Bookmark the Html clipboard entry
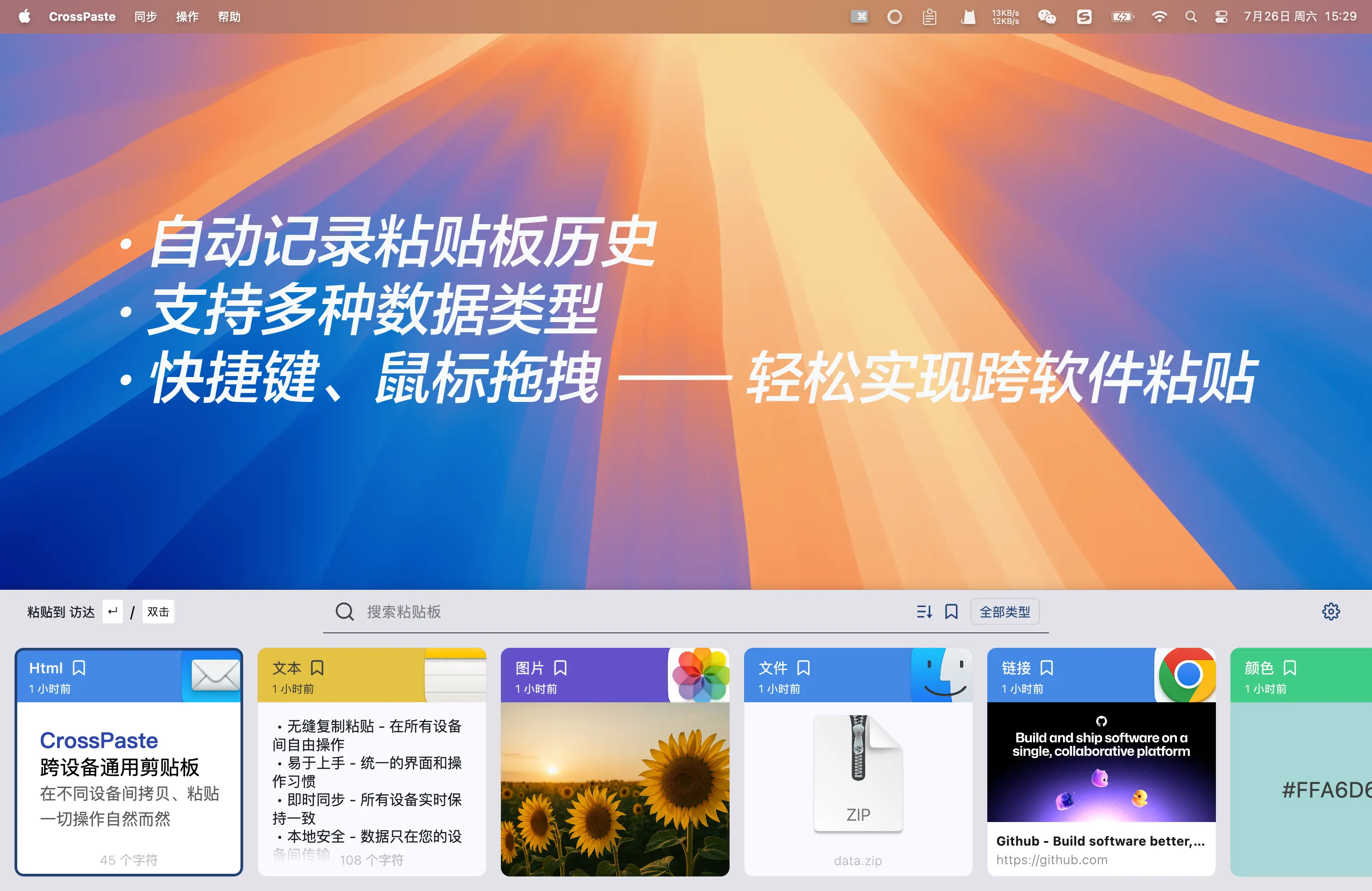This screenshot has width=1372, height=891. tap(79, 667)
